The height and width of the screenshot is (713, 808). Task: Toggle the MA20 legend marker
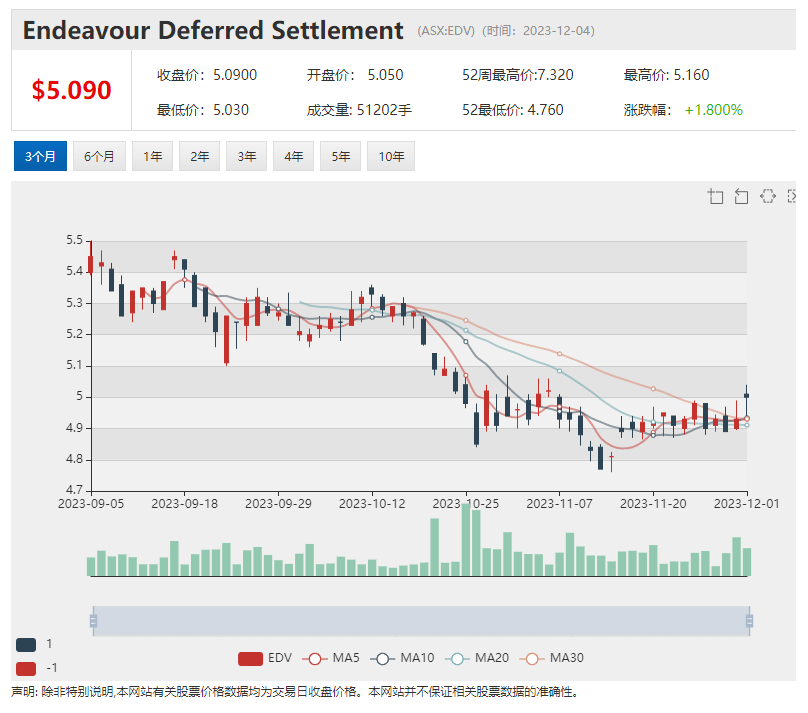pyautogui.click(x=457, y=658)
